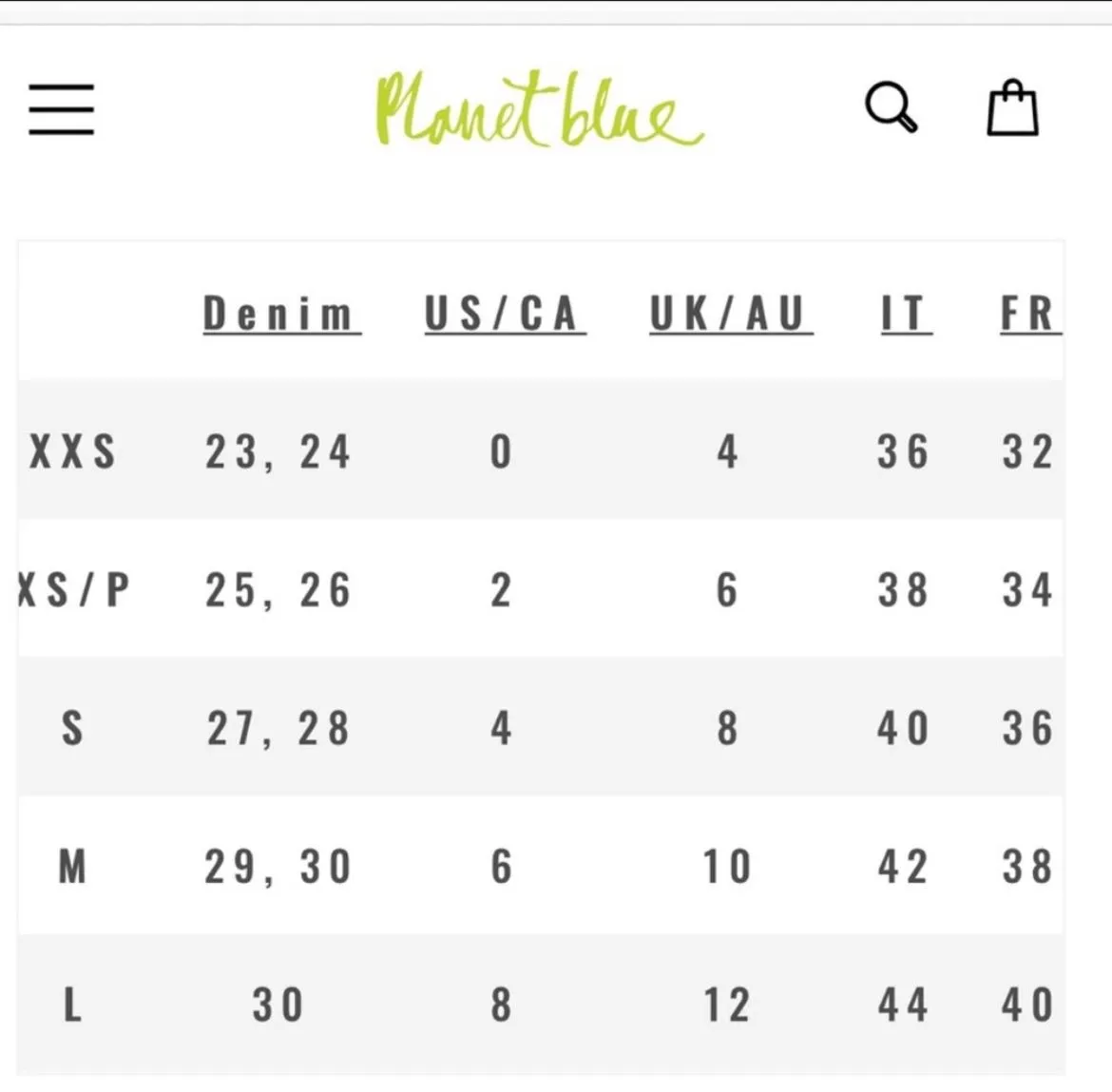The image size is (1112, 1092).
Task: Click denim sizes 25, 26 cell
Action: (x=278, y=591)
